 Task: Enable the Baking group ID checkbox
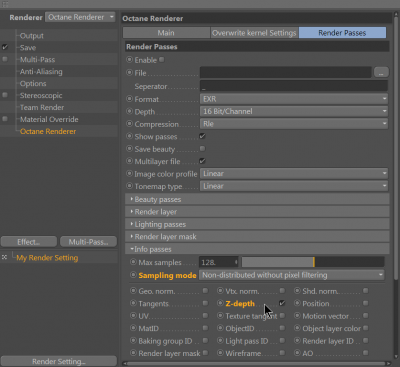tap(205, 340)
